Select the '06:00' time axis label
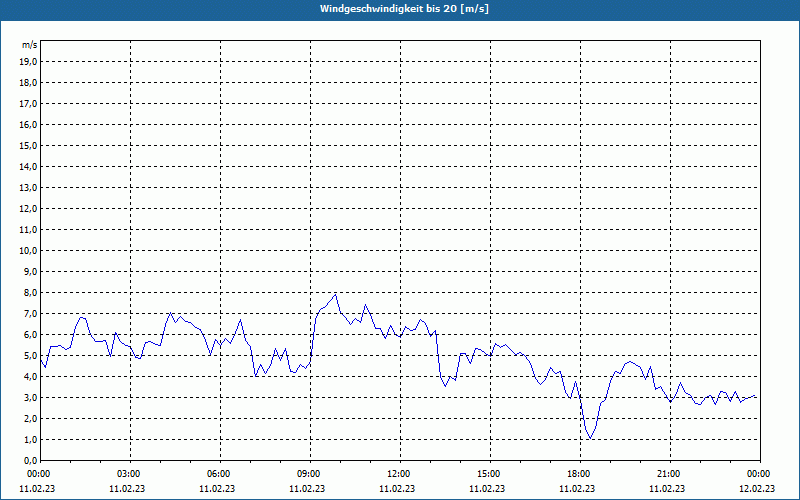The width and height of the screenshot is (800, 500). pos(219,474)
